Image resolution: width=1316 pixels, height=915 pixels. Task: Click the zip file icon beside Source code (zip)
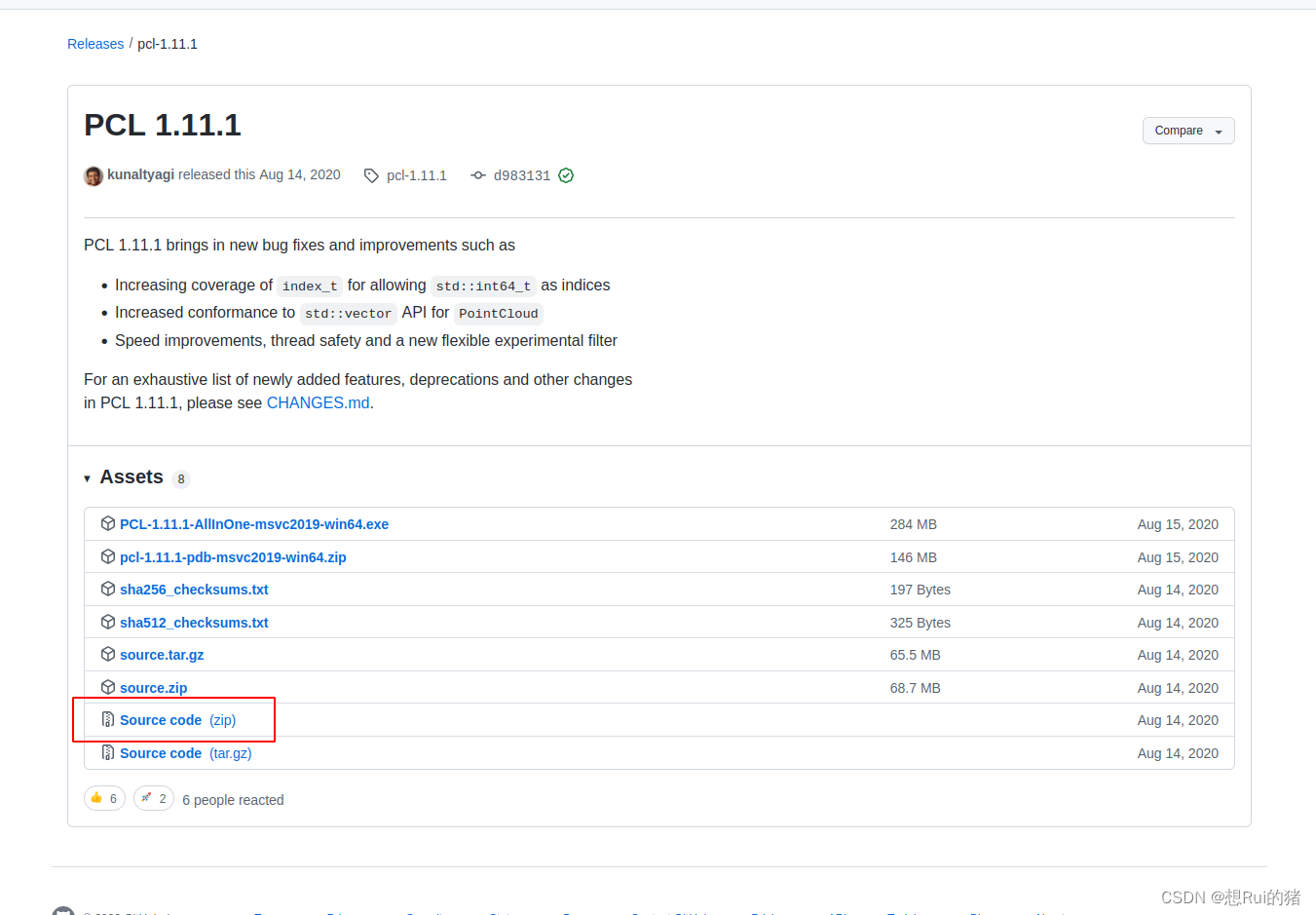tap(107, 719)
